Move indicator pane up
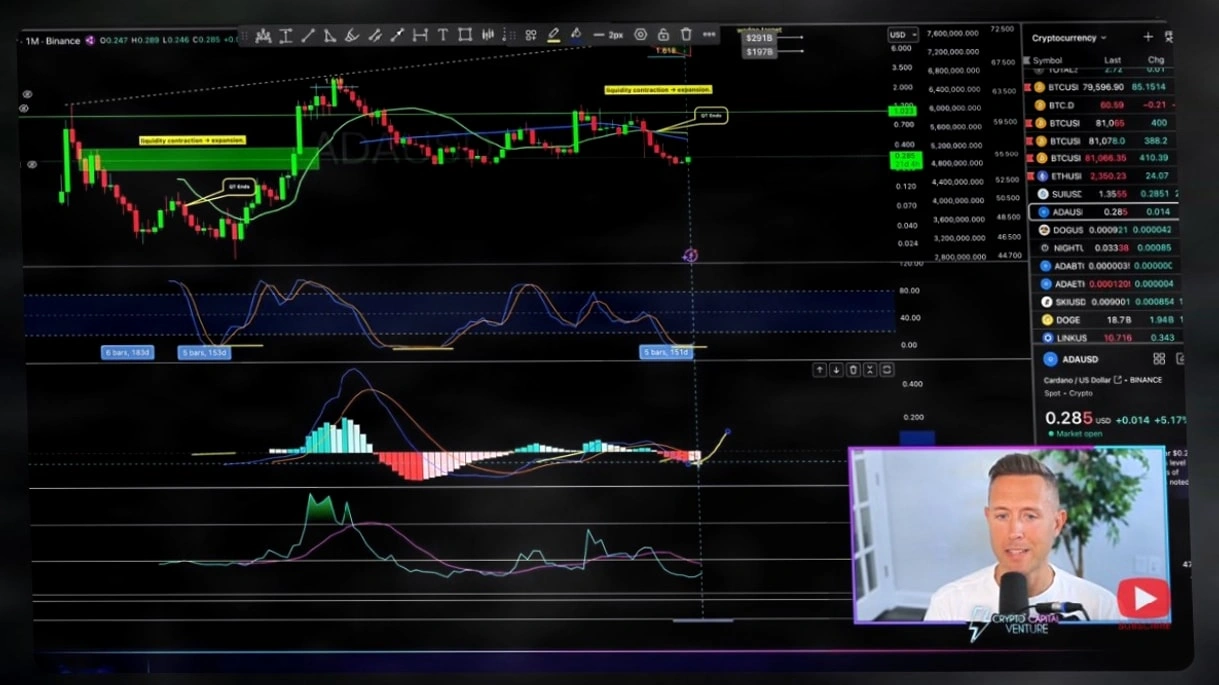The image size is (1219, 685). point(819,370)
